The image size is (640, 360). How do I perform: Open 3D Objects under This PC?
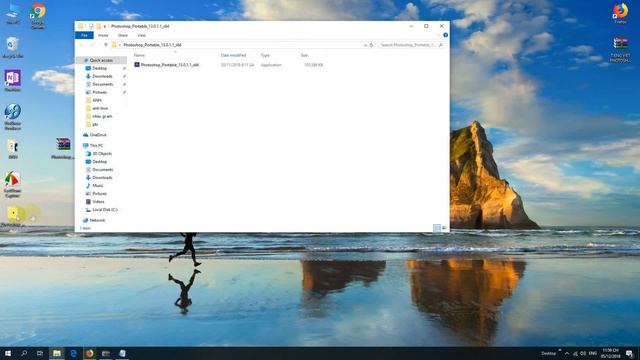[102, 153]
